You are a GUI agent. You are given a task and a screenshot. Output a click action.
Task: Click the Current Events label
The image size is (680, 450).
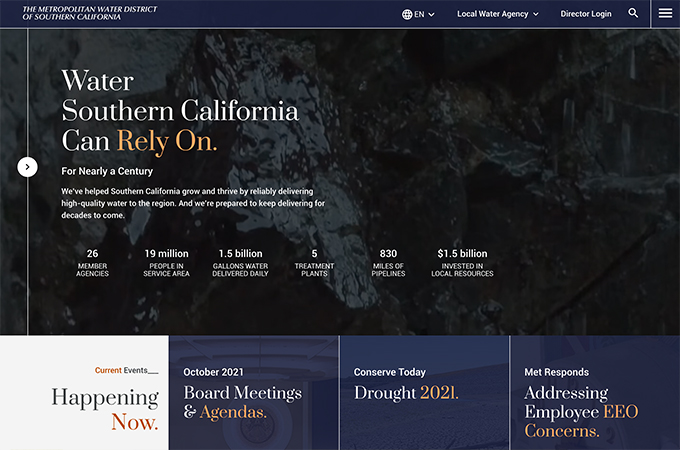click(127, 371)
